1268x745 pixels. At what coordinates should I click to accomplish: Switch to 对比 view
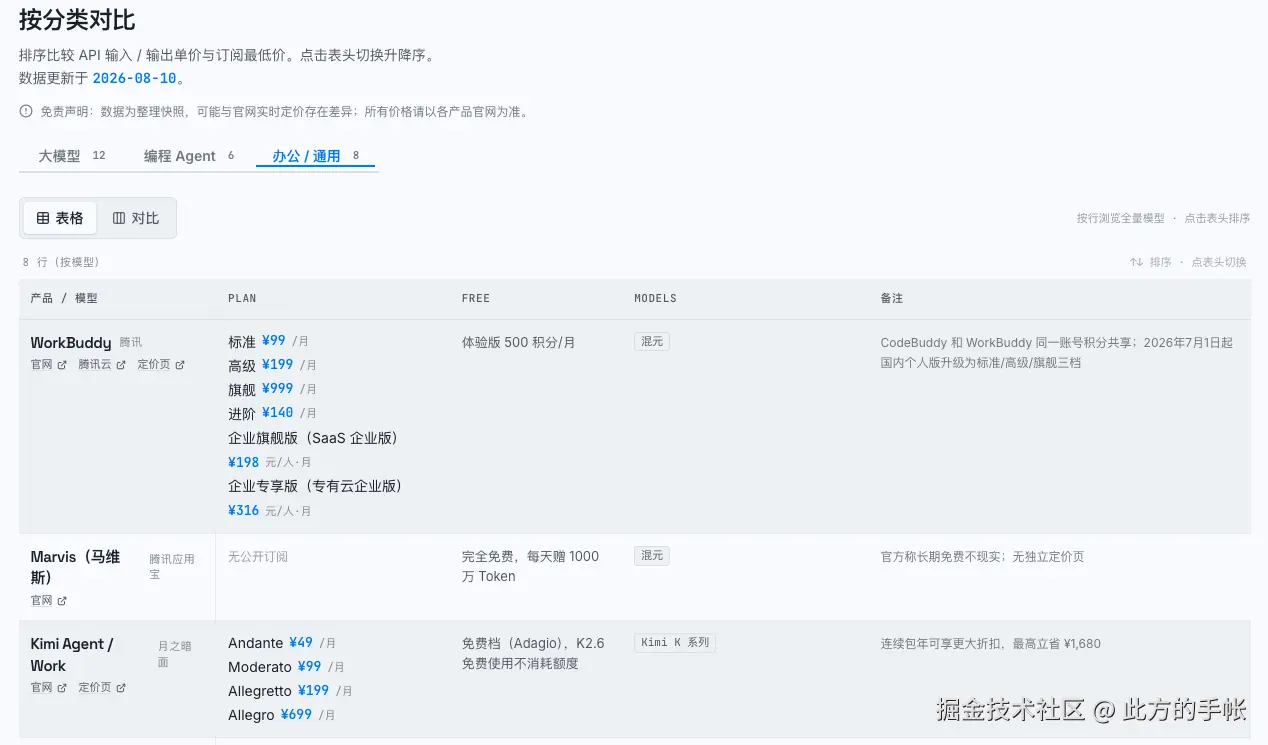click(136, 218)
